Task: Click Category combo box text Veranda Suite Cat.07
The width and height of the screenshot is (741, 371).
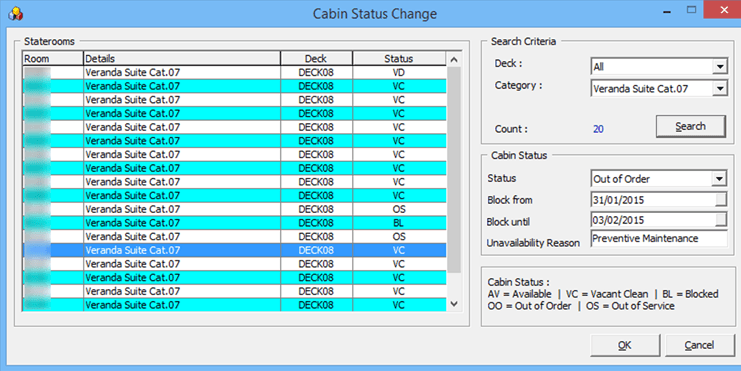Action: 641,88
